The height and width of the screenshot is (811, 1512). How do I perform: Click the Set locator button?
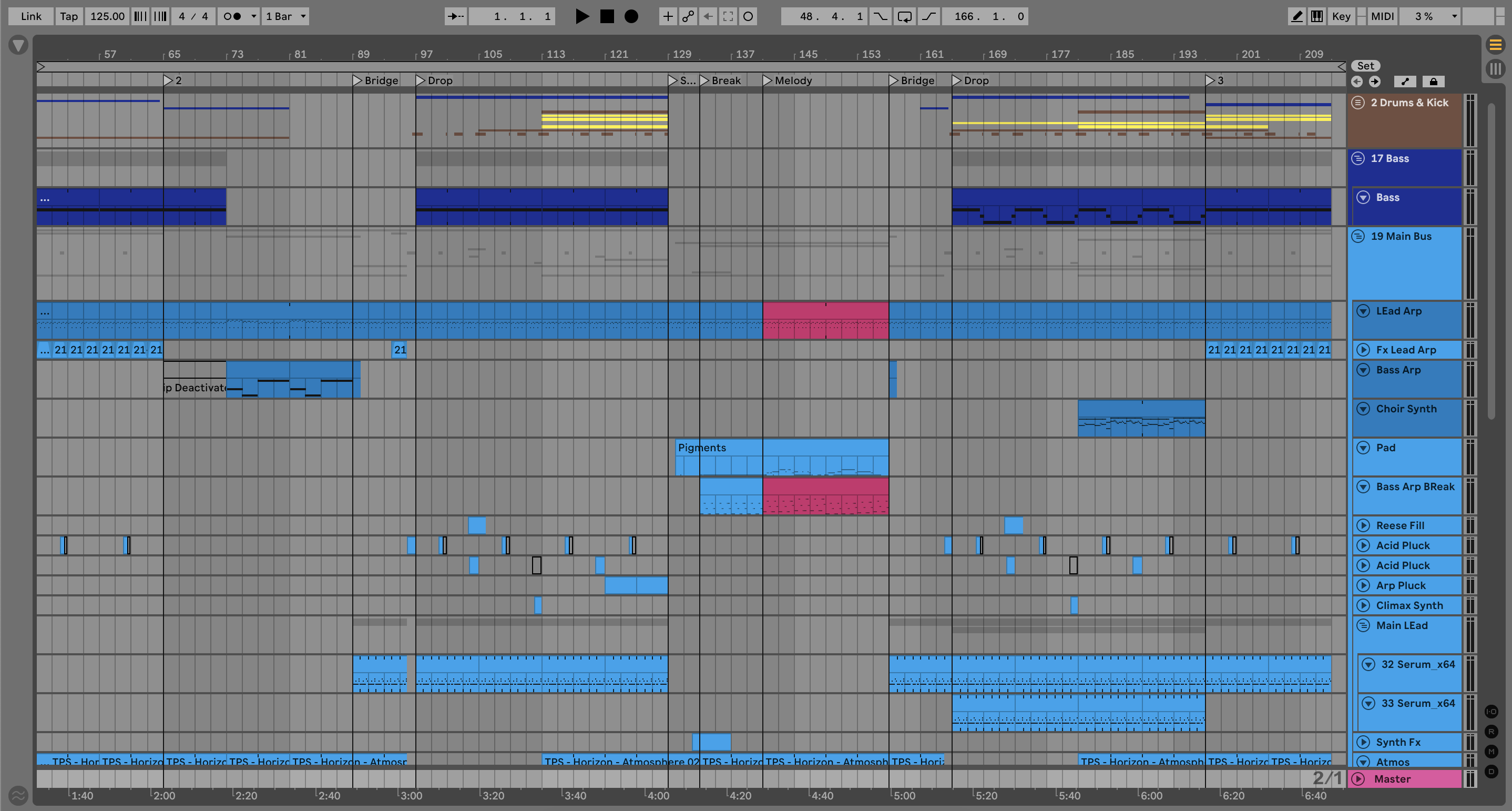coord(1365,66)
